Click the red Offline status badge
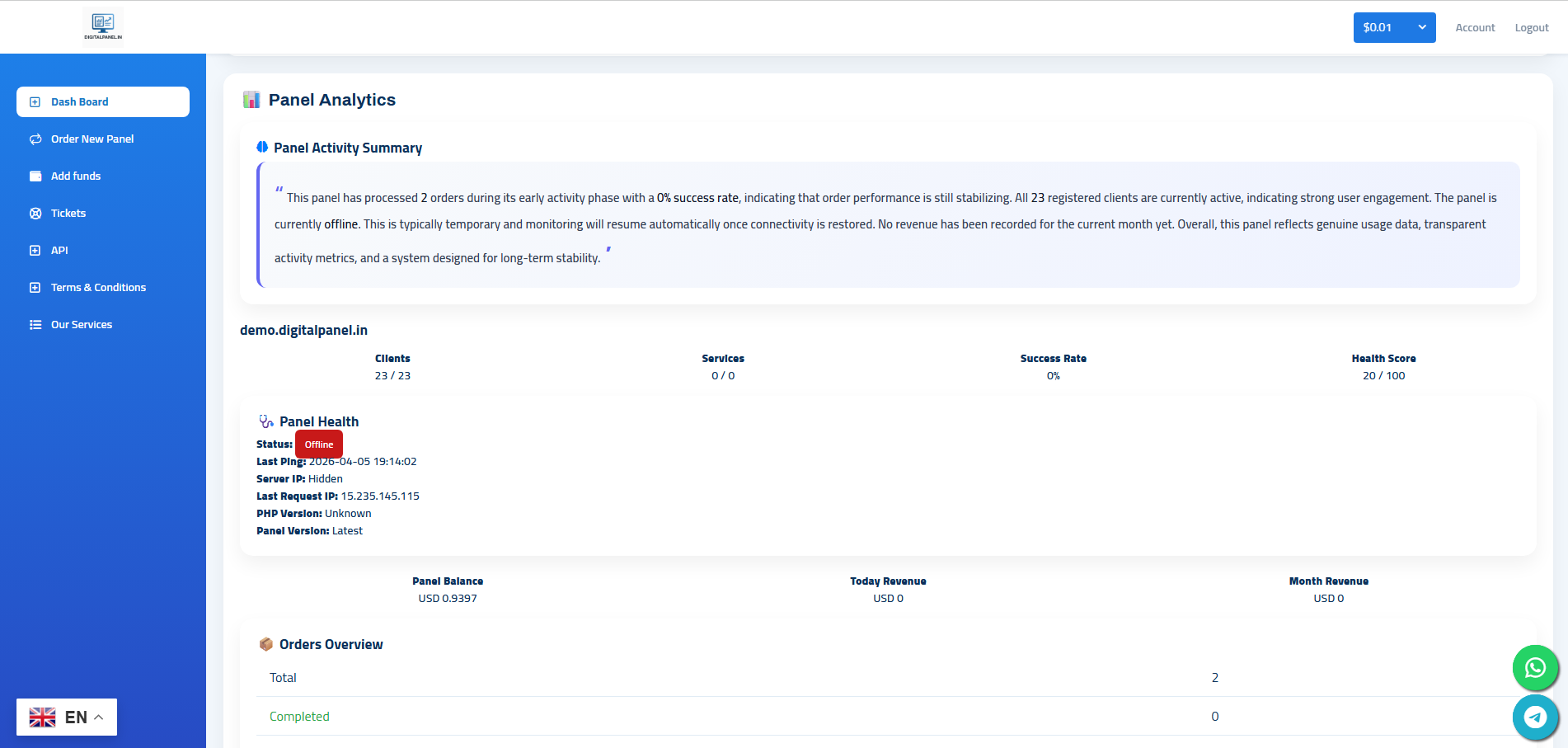 [x=319, y=445]
